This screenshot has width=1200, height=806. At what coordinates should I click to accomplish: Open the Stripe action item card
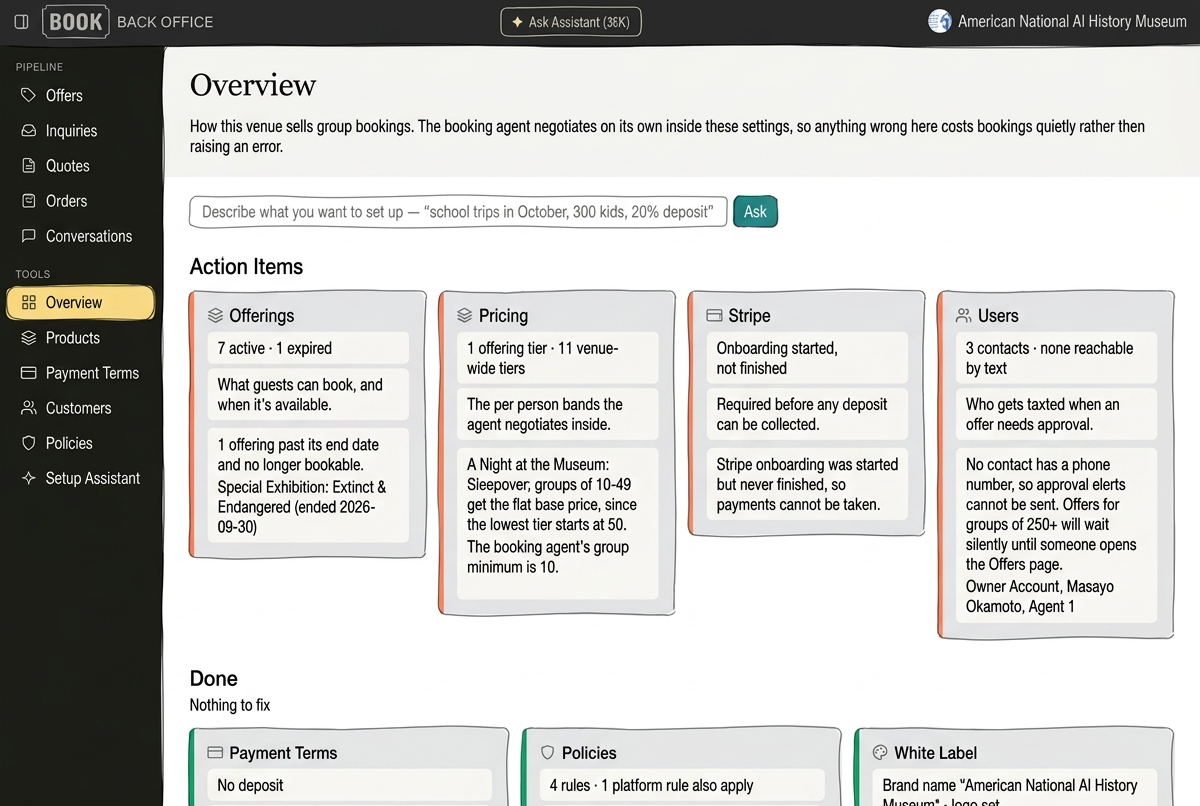coord(807,413)
